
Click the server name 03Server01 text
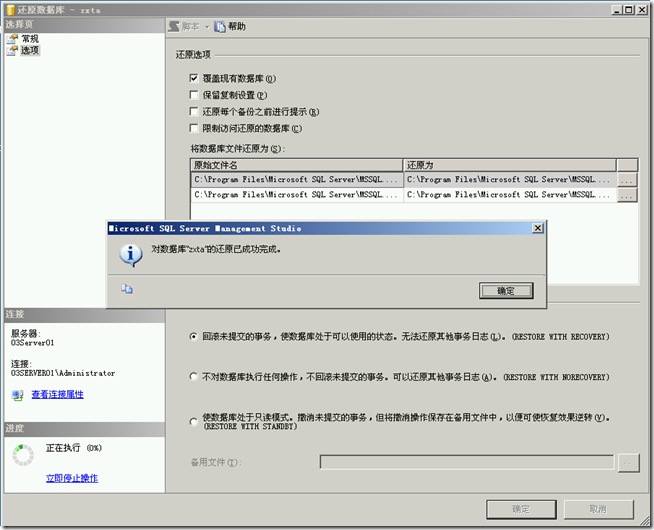pos(33,343)
